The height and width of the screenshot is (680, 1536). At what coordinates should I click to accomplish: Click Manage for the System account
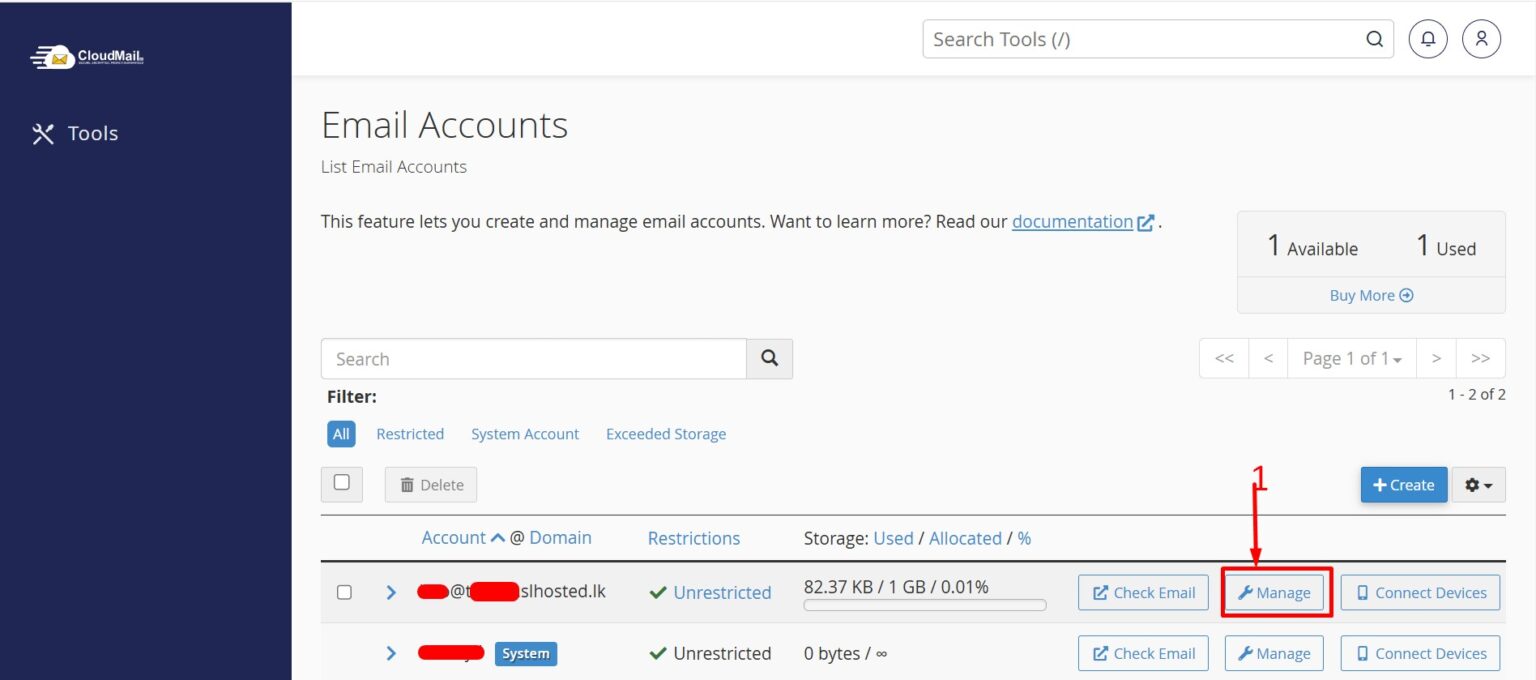coord(1273,653)
